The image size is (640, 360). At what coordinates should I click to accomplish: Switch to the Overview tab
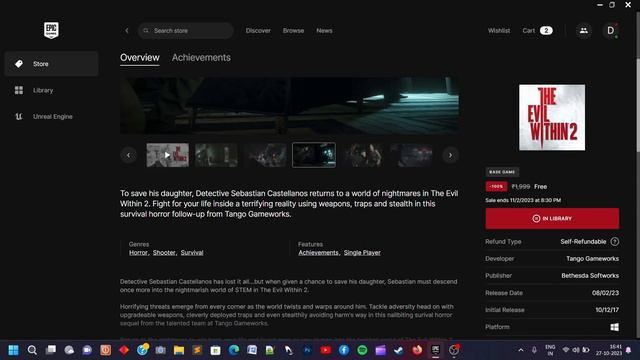pyautogui.click(x=140, y=58)
